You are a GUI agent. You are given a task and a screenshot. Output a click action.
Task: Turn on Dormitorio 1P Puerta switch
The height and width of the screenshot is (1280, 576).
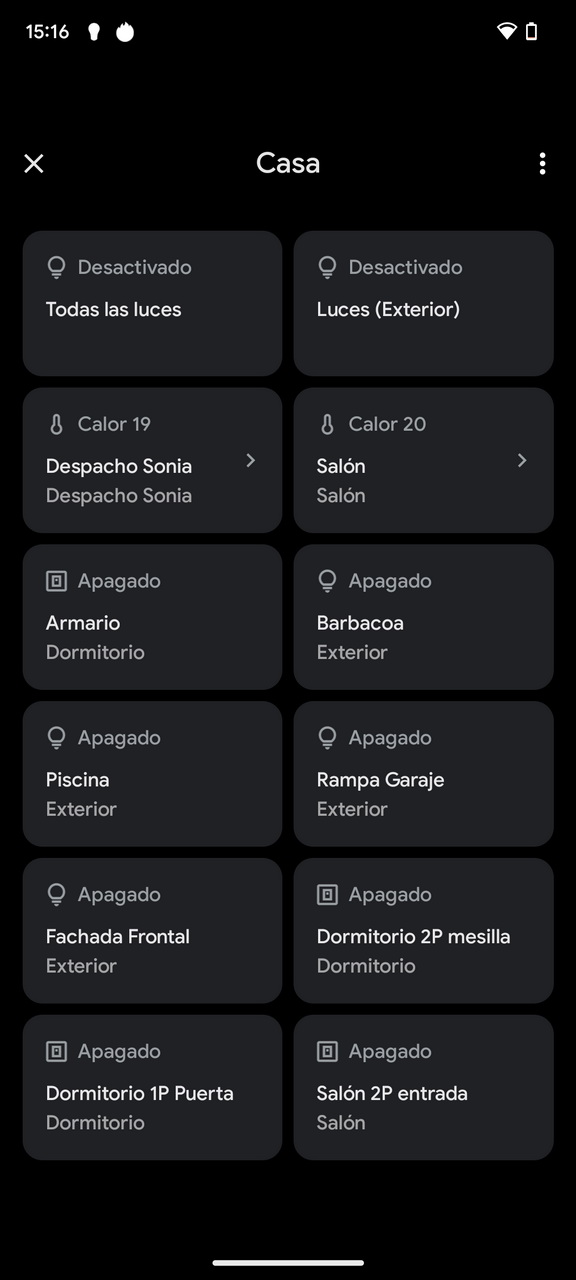click(152, 1088)
